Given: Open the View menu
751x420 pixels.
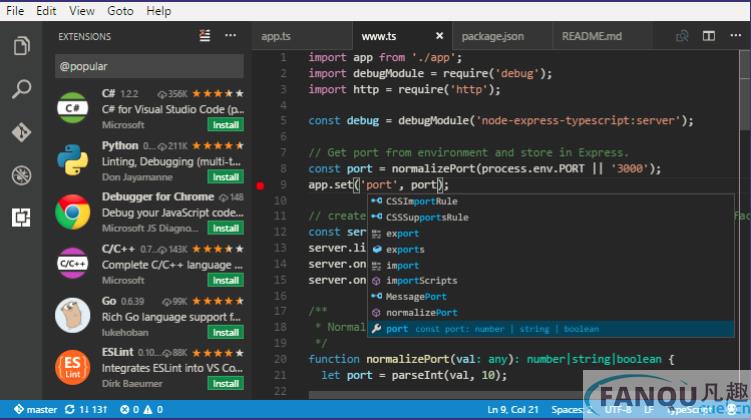Looking at the screenshot, I should (81, 11).
